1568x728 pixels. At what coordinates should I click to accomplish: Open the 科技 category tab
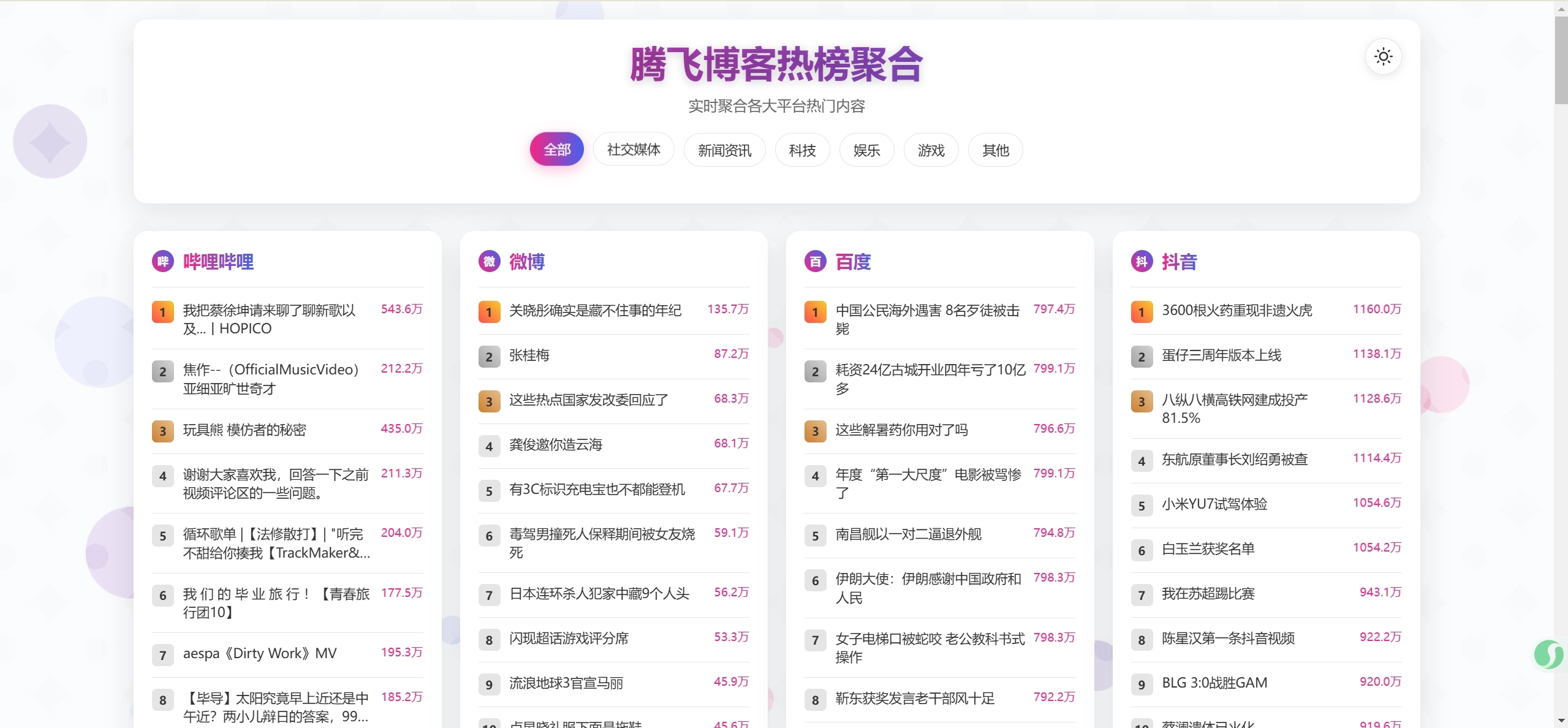(x=802, y=150)
